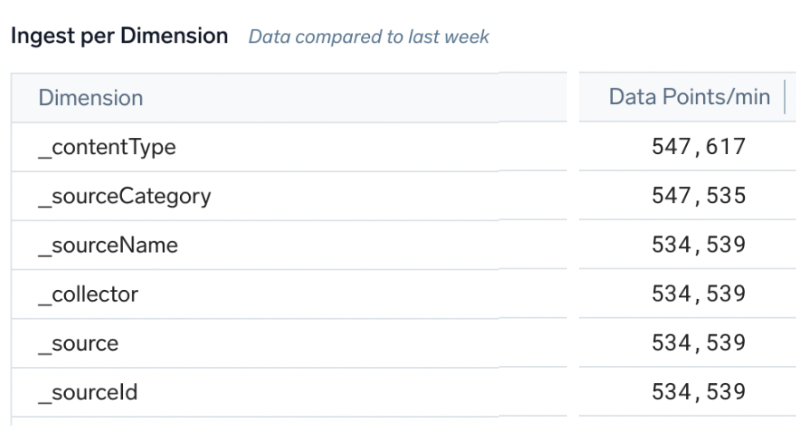Select the _collector dimension label
The width and height of the screenshot is (796, 446).
[x=88, y=294]
